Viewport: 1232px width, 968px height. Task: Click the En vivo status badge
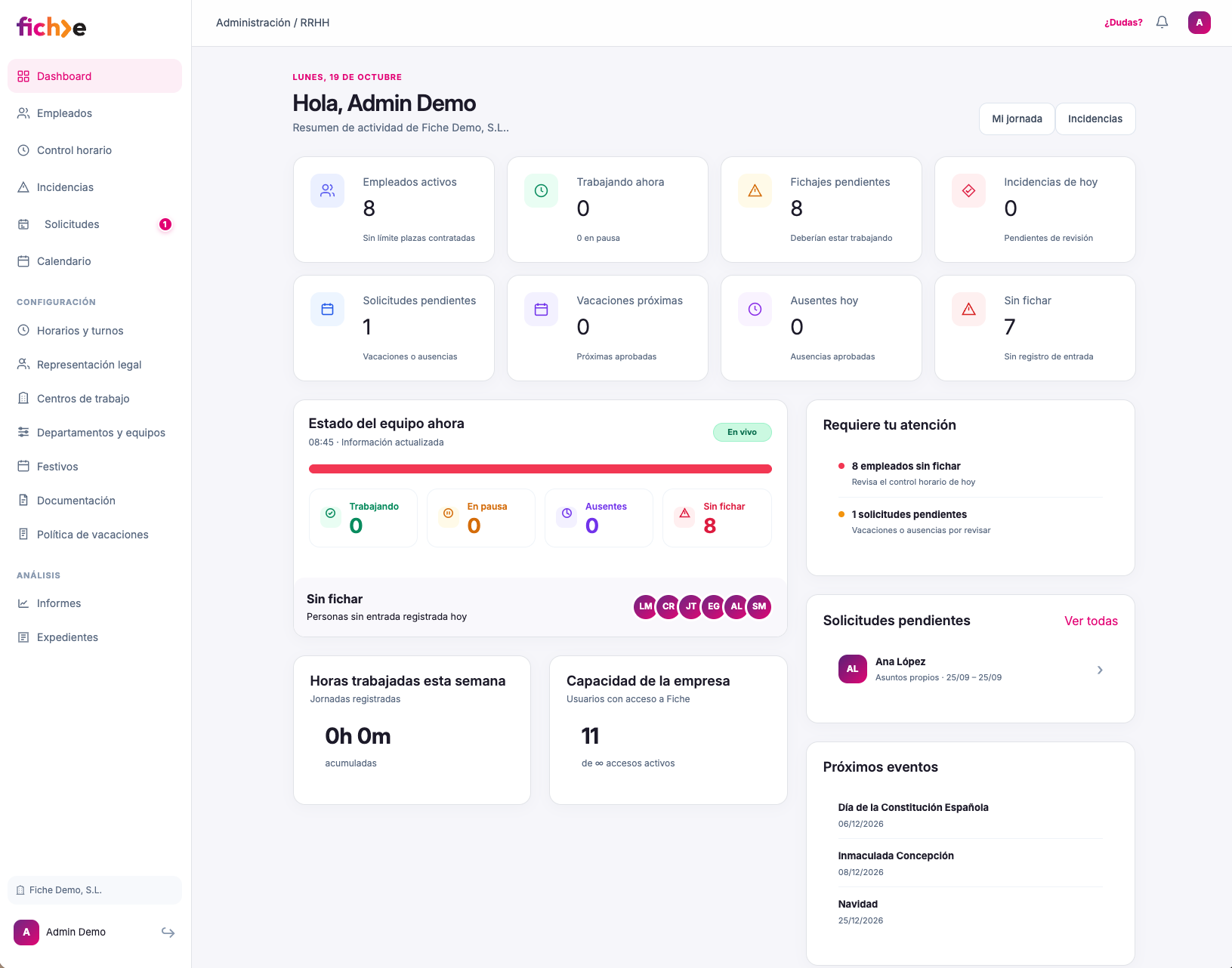click(742, 432)
